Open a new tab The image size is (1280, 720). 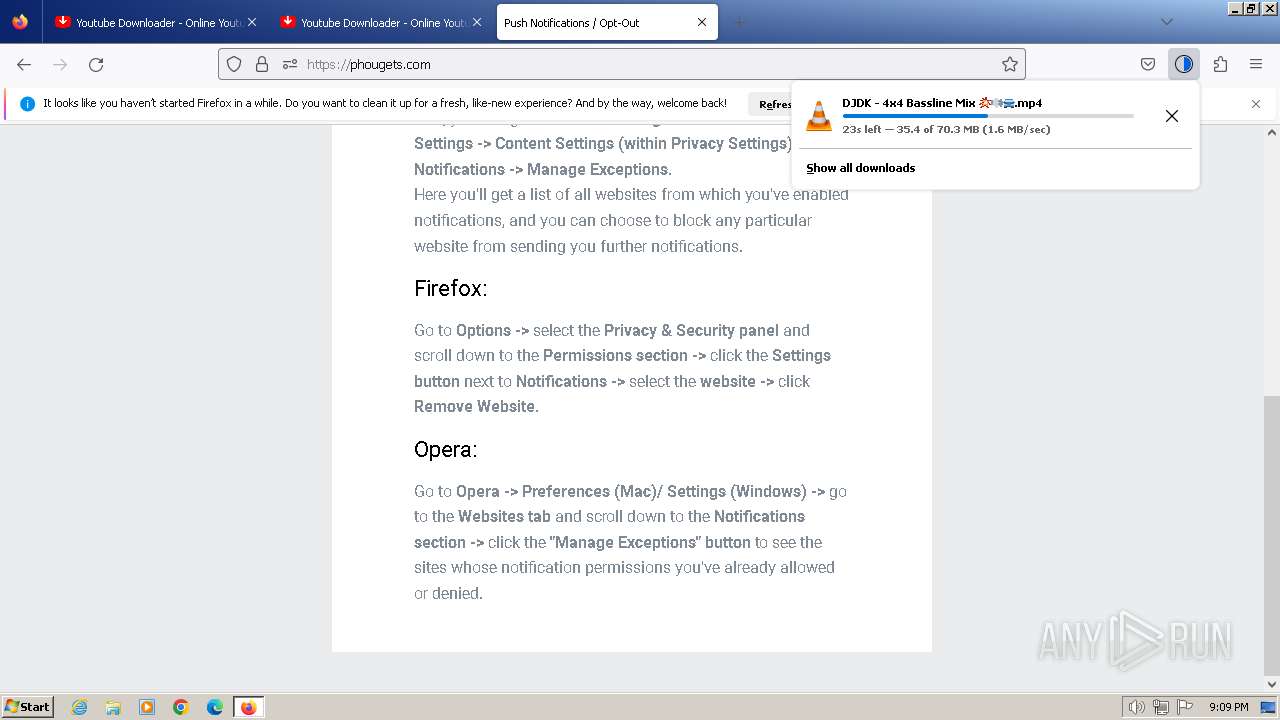739,22
